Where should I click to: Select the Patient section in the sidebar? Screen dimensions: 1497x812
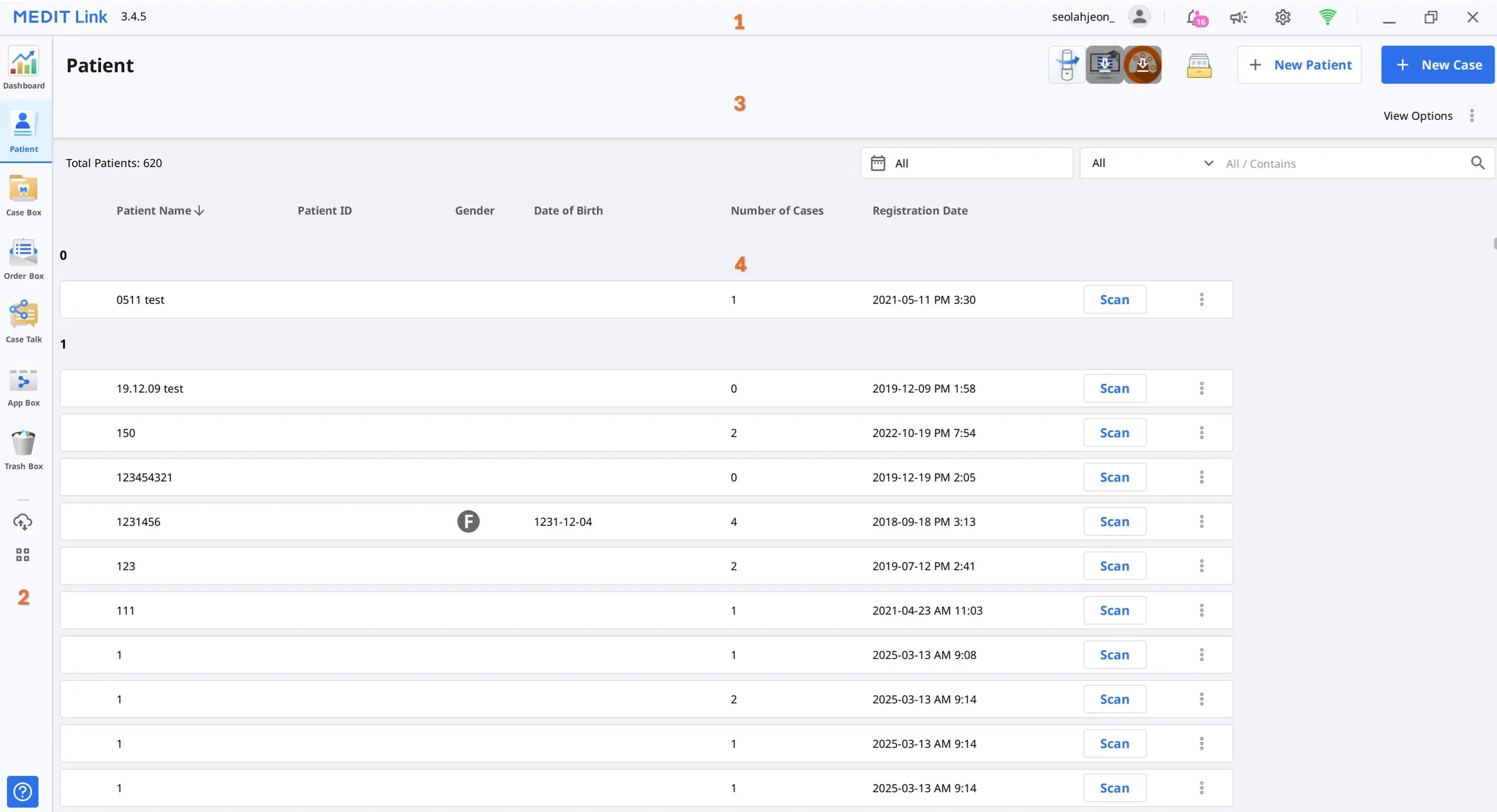click(24, 131)
